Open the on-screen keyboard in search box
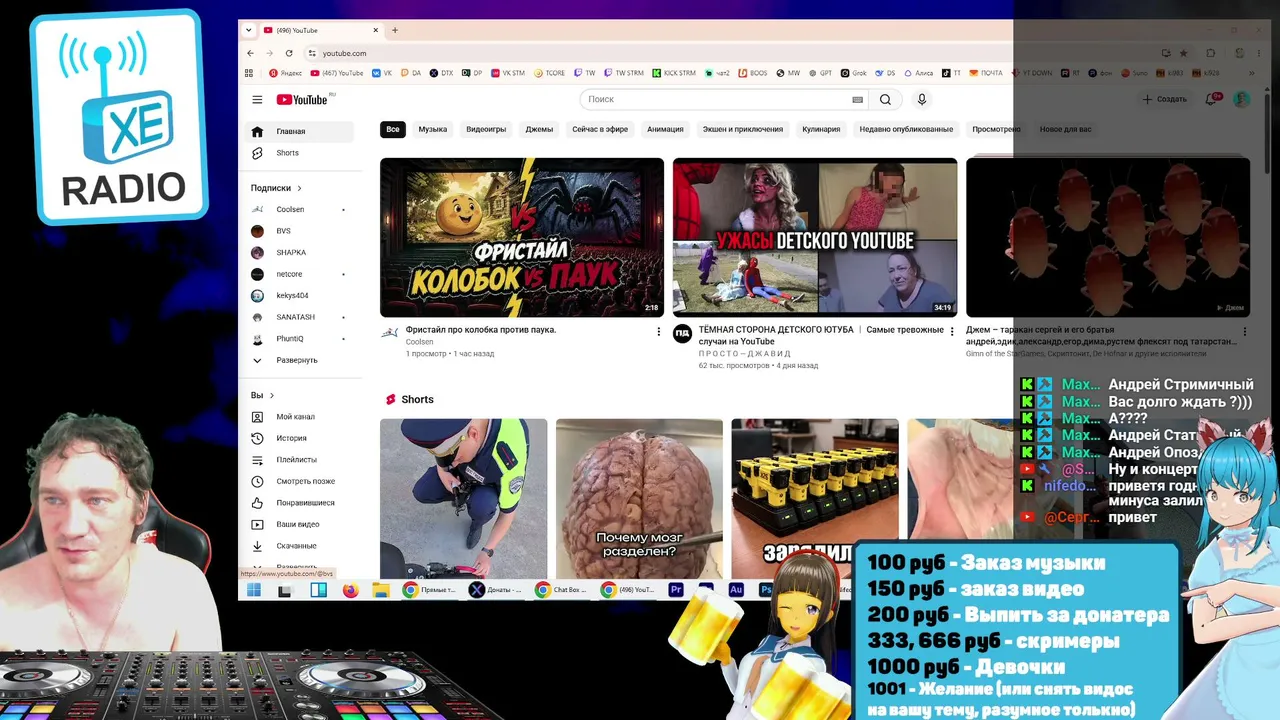This screenshot has height=720, width=1280. click(857, 99)
